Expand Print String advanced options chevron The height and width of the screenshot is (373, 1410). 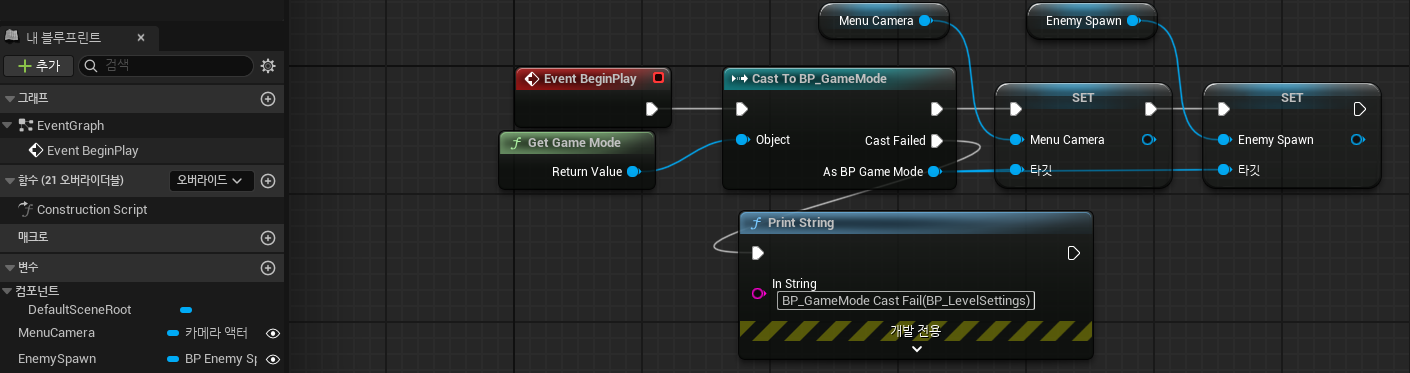pos(917,349)
